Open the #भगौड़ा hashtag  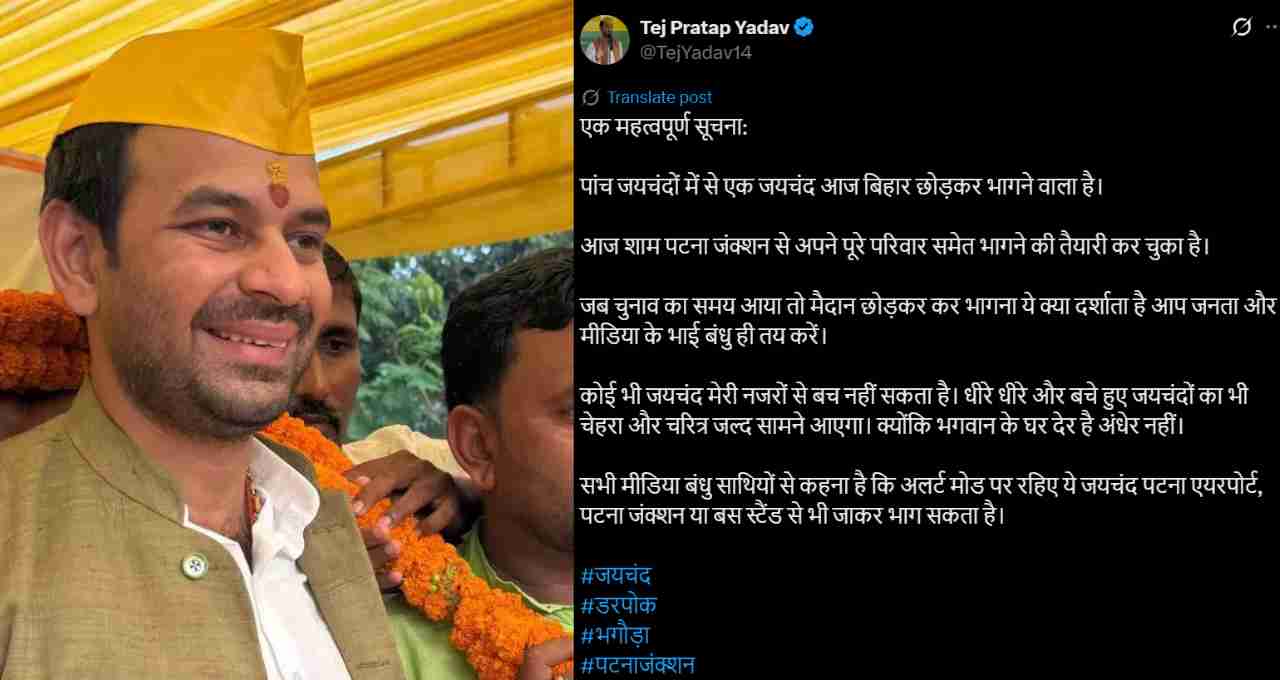pyautogui.click(x=616, y=634)
